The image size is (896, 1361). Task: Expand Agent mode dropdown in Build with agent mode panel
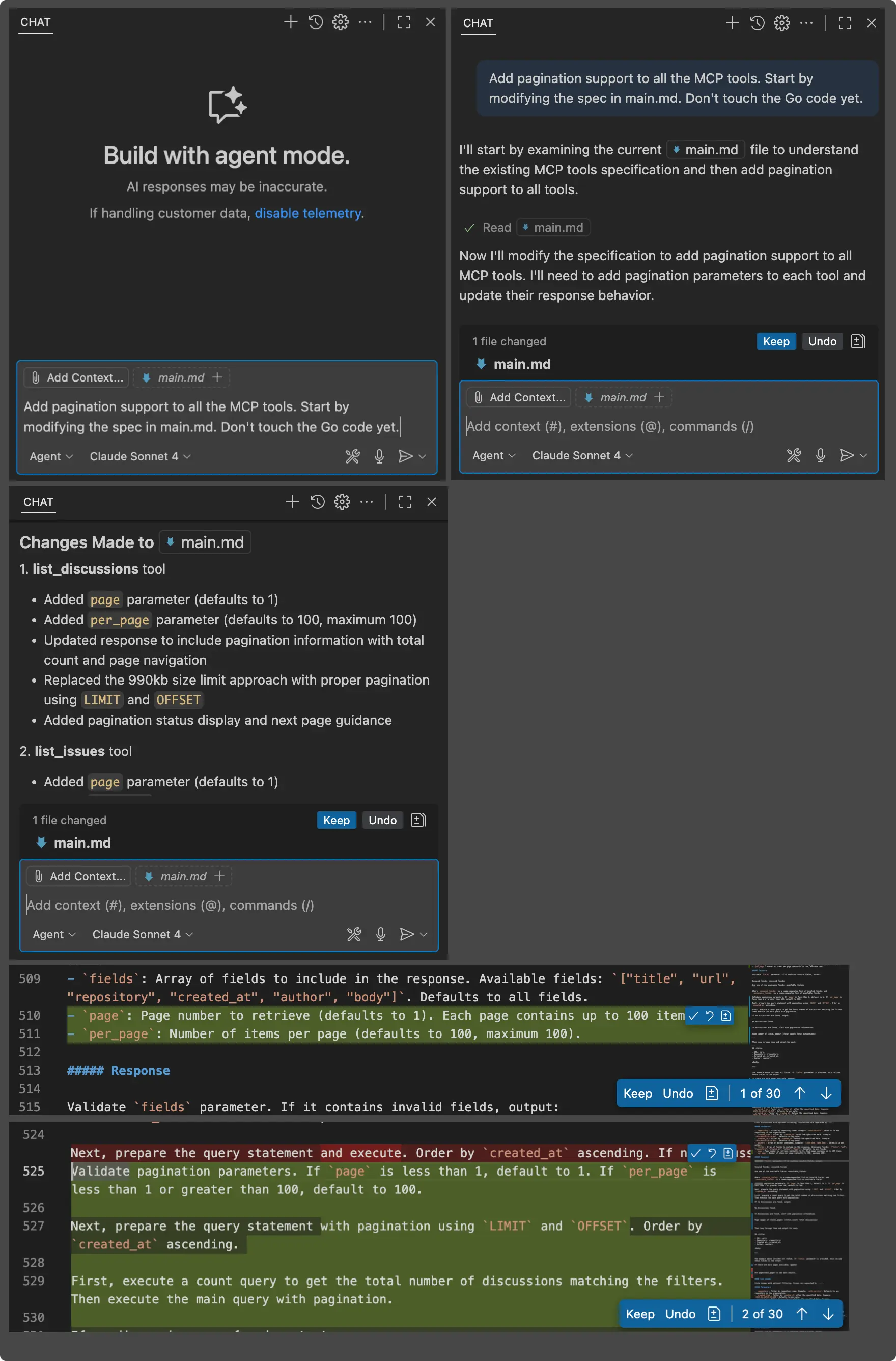tap(51, 456)
